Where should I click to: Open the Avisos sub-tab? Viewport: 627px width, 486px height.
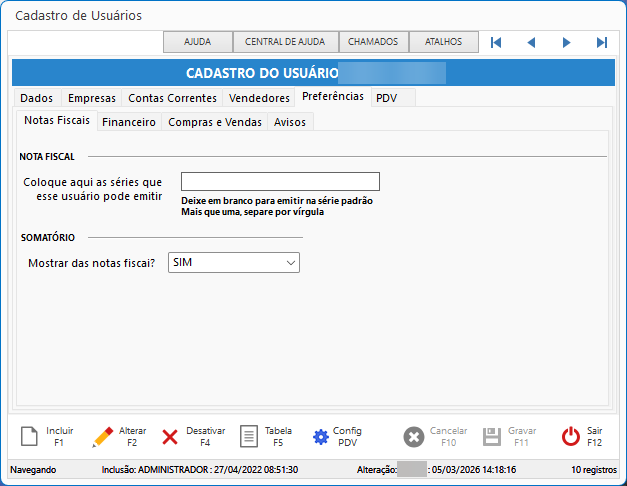tap(290, 122)
